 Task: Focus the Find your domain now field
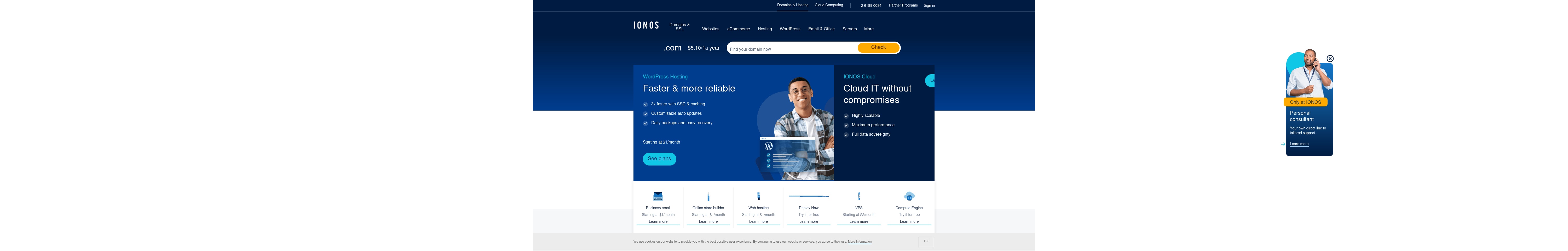(x=792, y=49)
